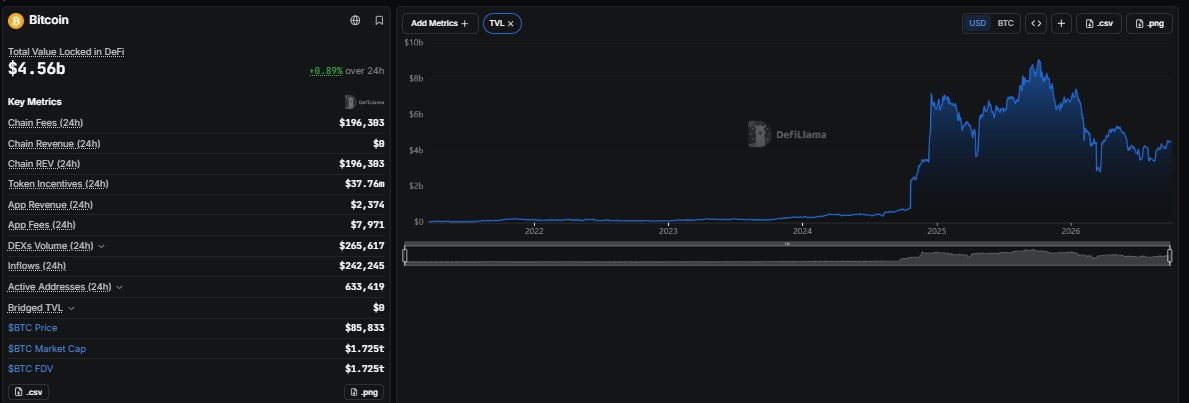Viewport: 1189px width, 403px height.
Task: Grab the left handle of range slider
Action: (x=405, y=256)
